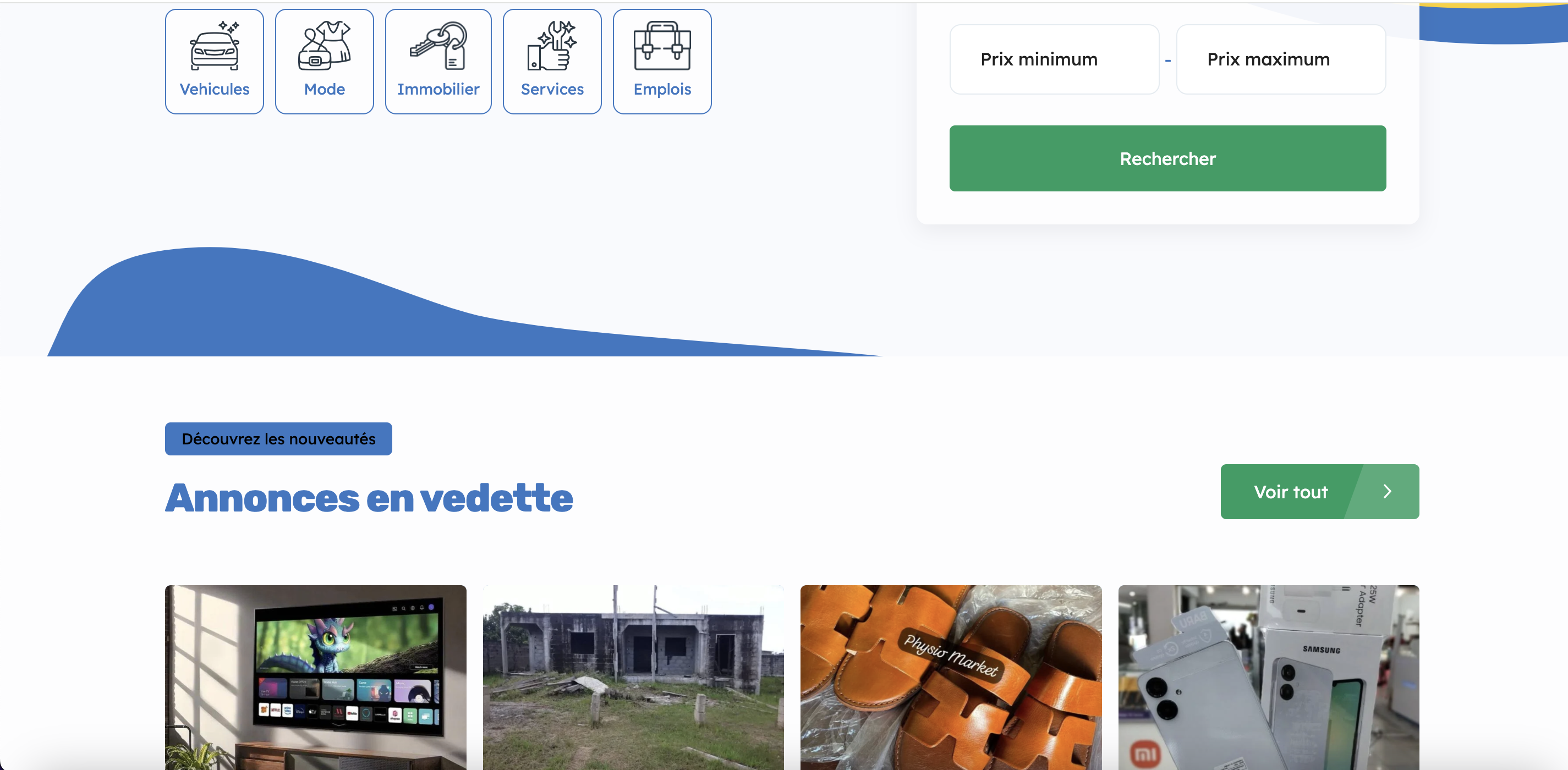Open the unfinished building listing thumbnail
The width and height of the screenshot is (1568, 770).
(633, 678)
